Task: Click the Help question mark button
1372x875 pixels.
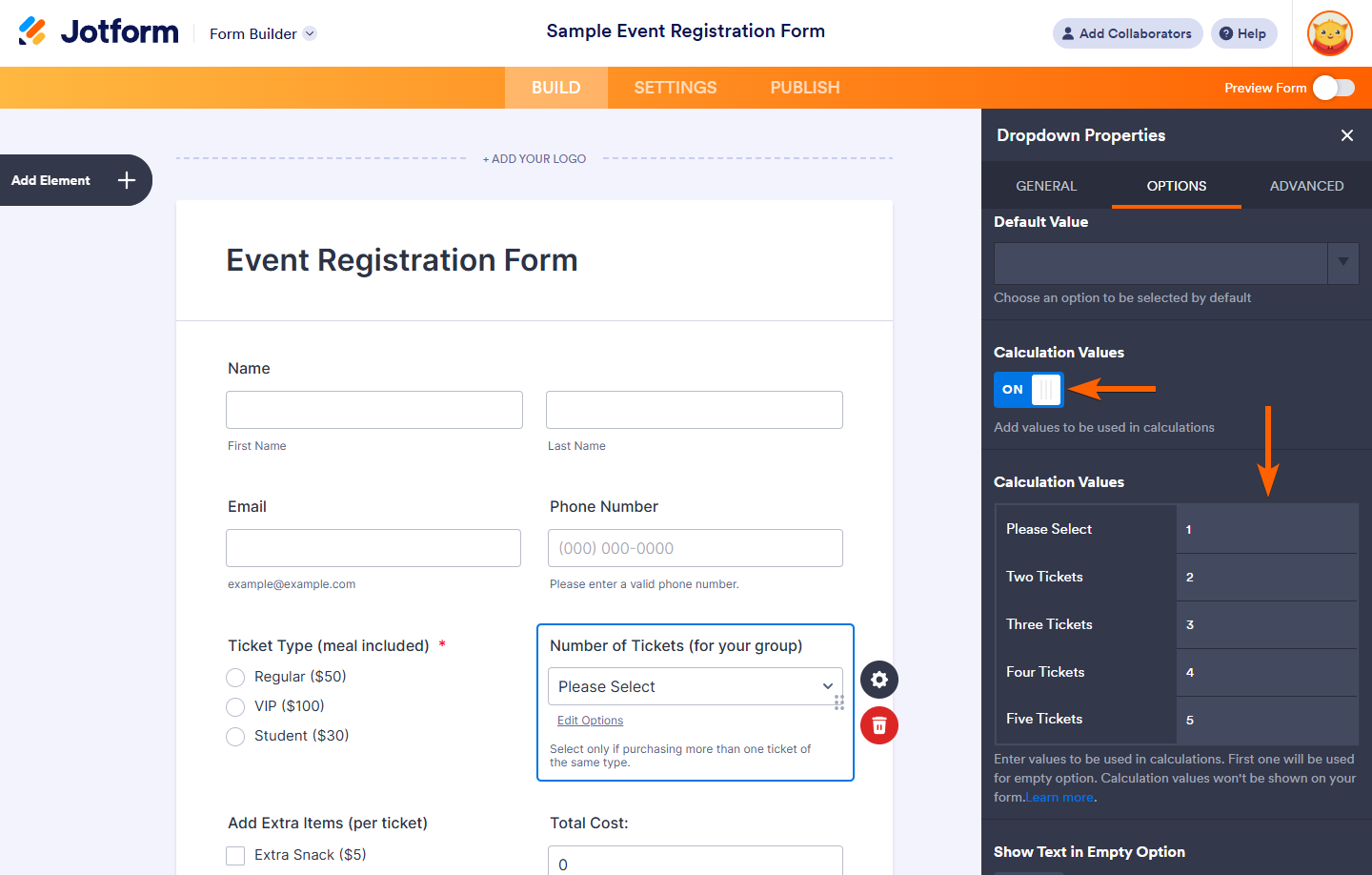Action: coord(1243,33)
